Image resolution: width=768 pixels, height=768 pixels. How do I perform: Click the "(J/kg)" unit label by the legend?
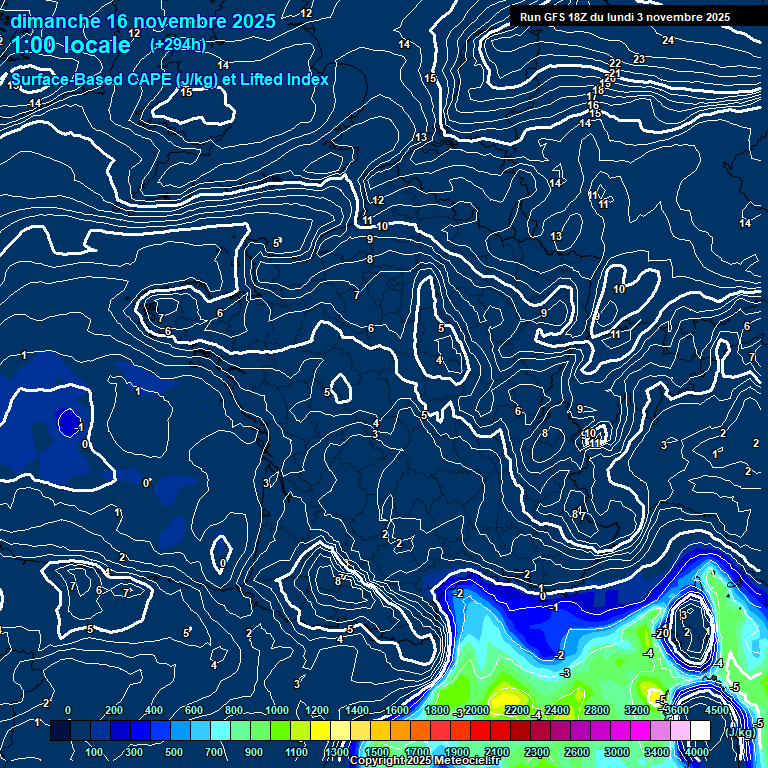(x=740, y=732)
